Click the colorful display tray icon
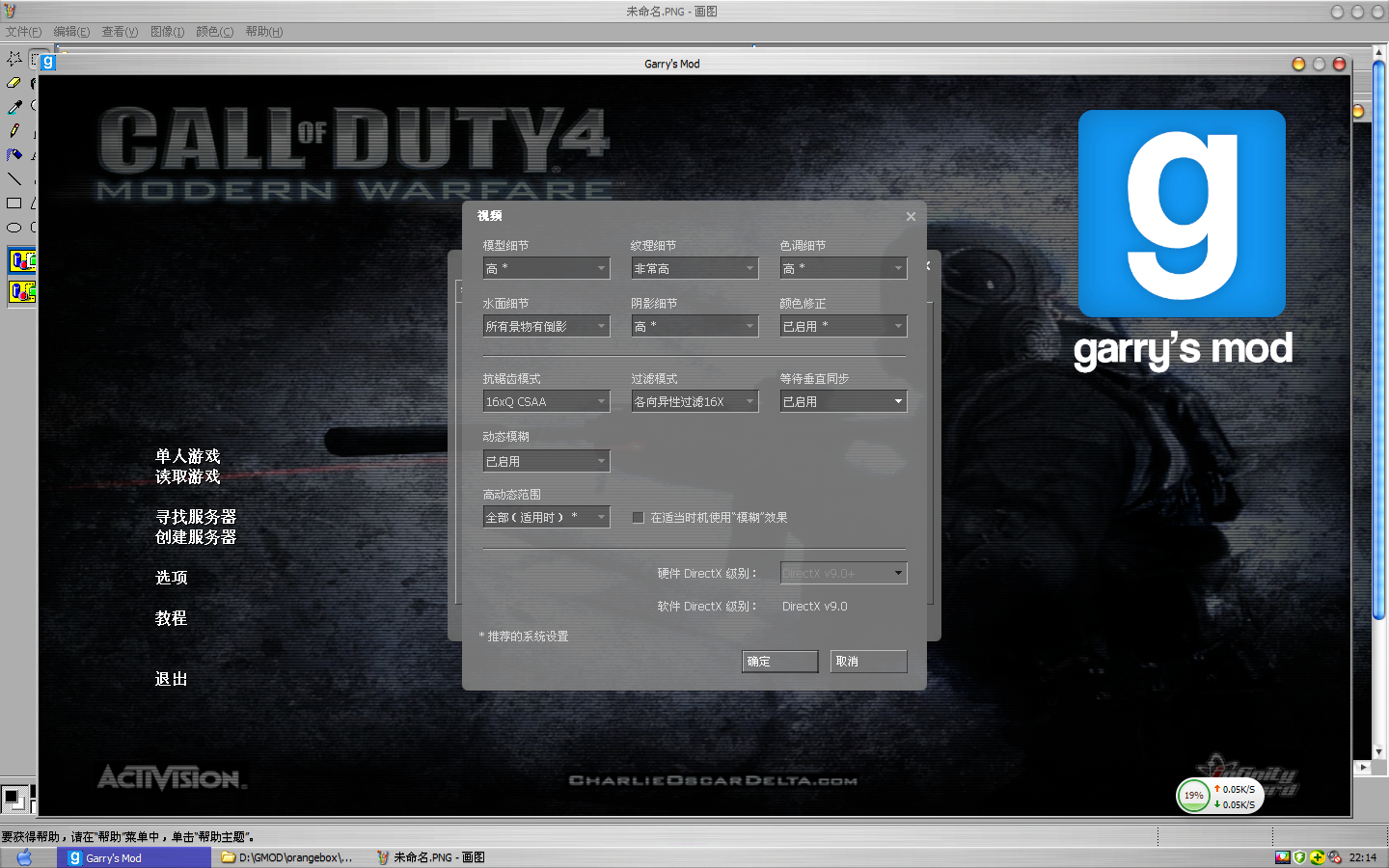The height and width of the screenshot is (868, 1389). click(1283, 857)
